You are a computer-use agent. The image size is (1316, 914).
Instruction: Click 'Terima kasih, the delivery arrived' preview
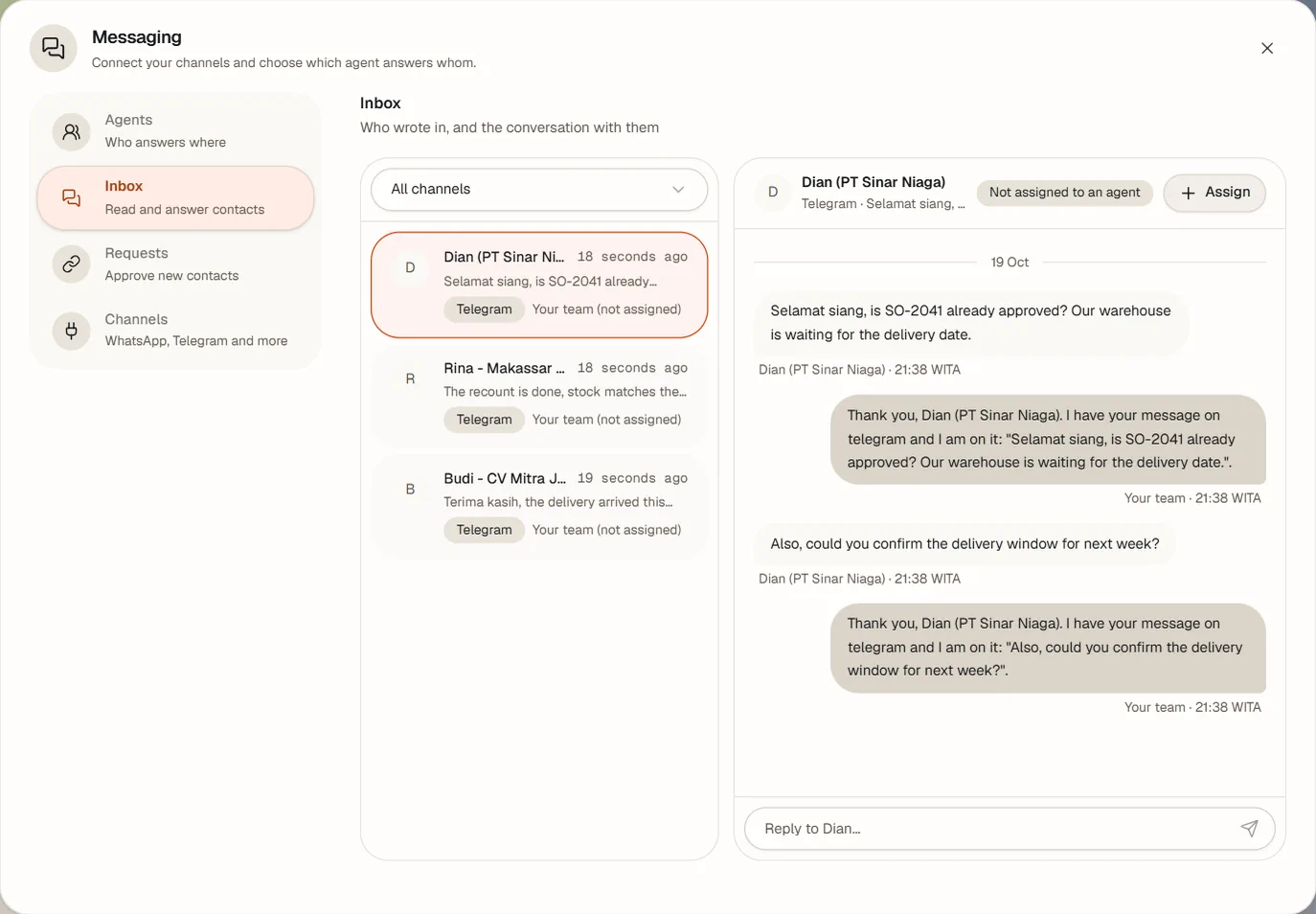[x=558, y=502]
